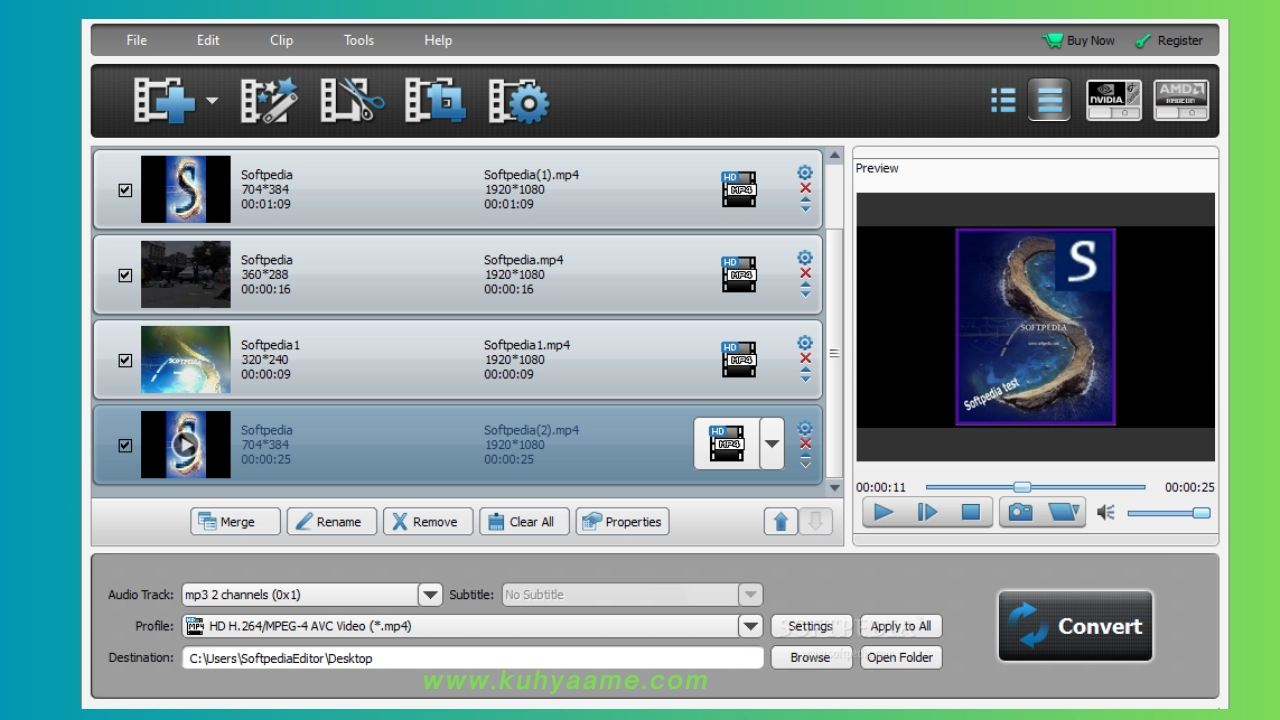Click the Merge button
This screenshot has height=720, width=1280.
[x=235, y=521]
